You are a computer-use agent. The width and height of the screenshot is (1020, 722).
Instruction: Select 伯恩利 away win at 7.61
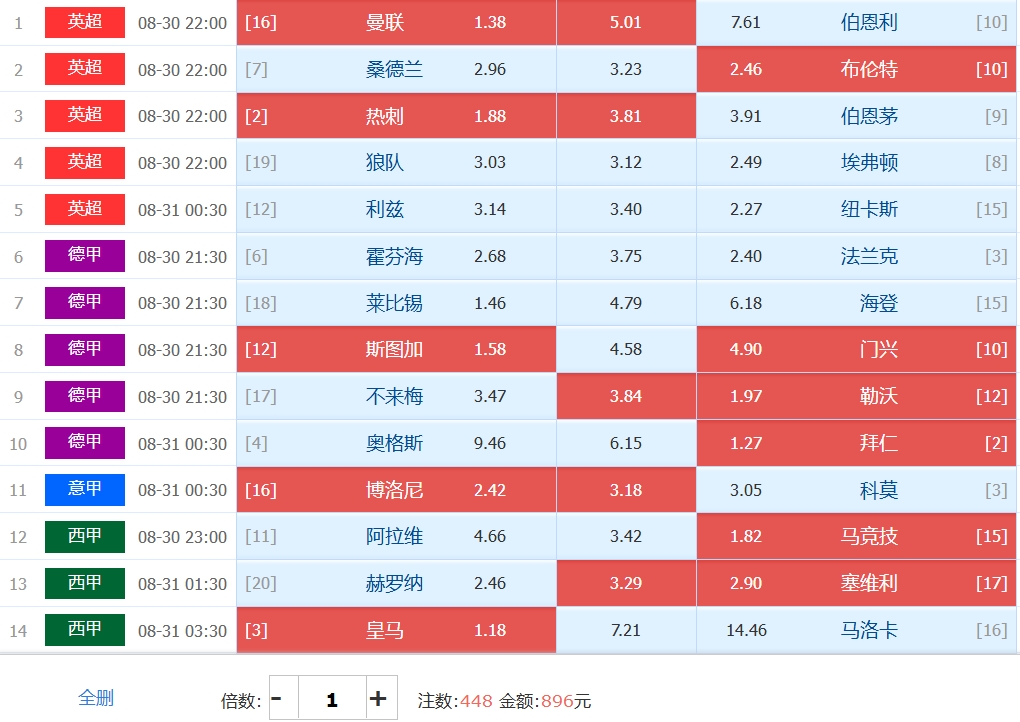[856, 22]
